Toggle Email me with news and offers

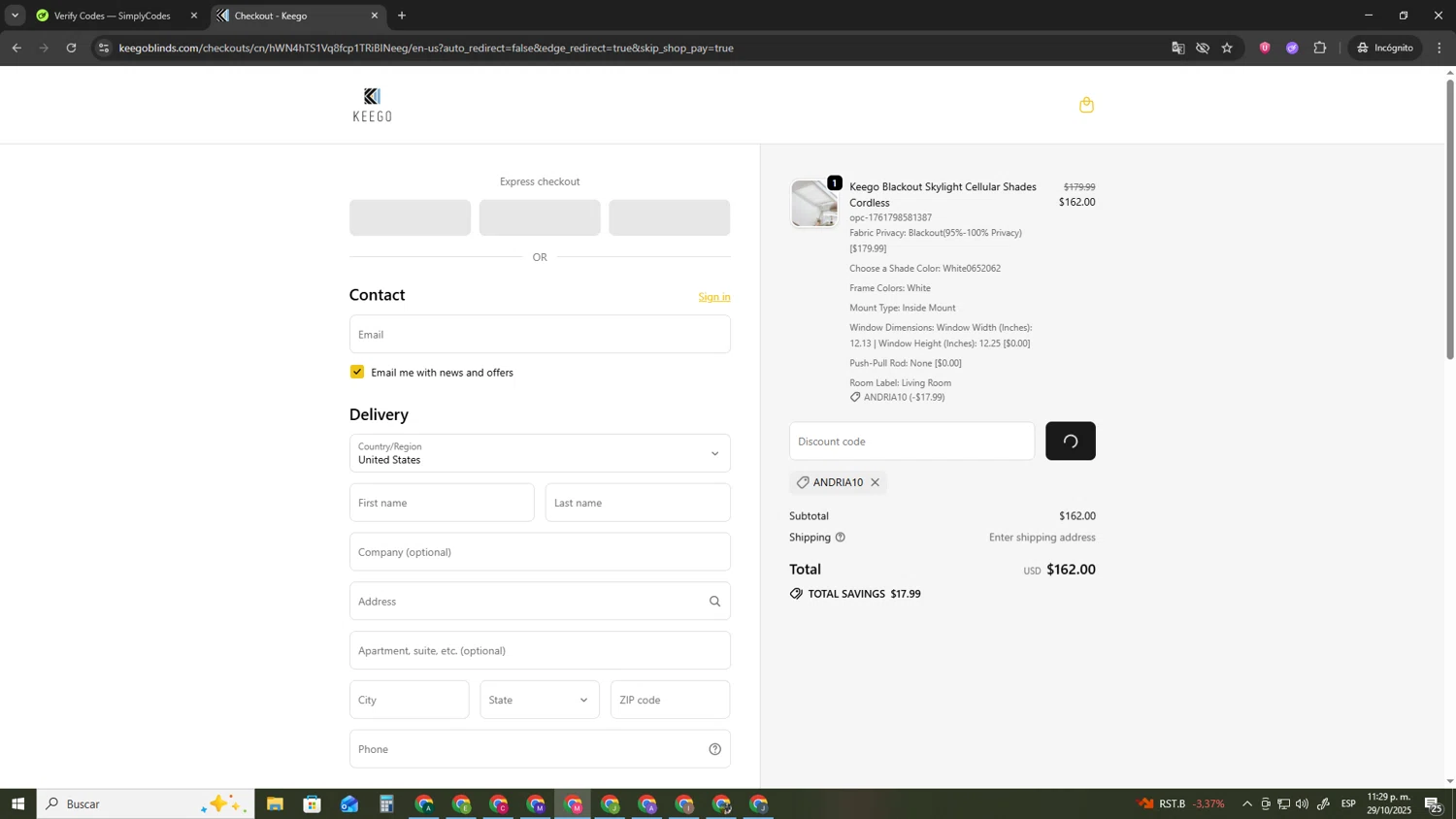tap(357, 373)
